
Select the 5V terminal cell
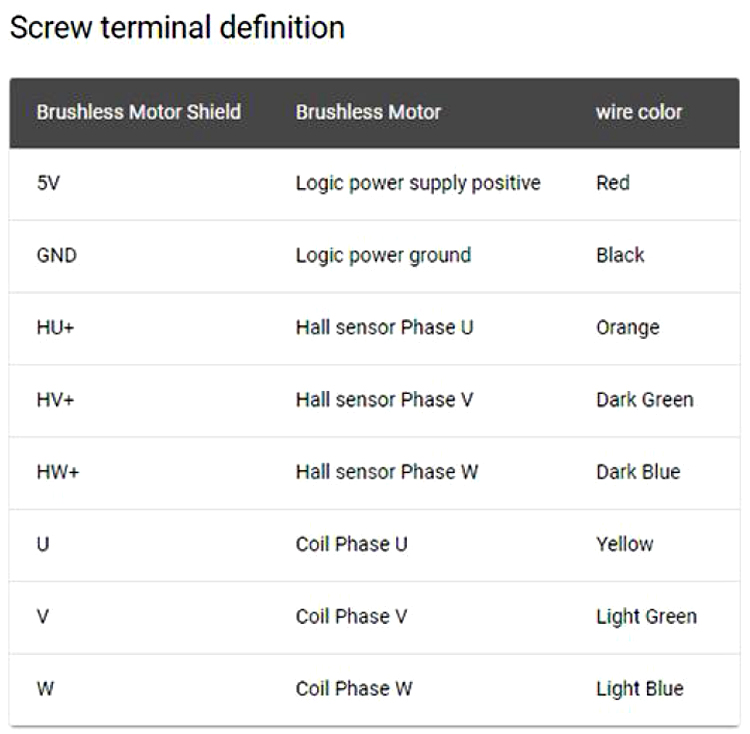point(48,183)
